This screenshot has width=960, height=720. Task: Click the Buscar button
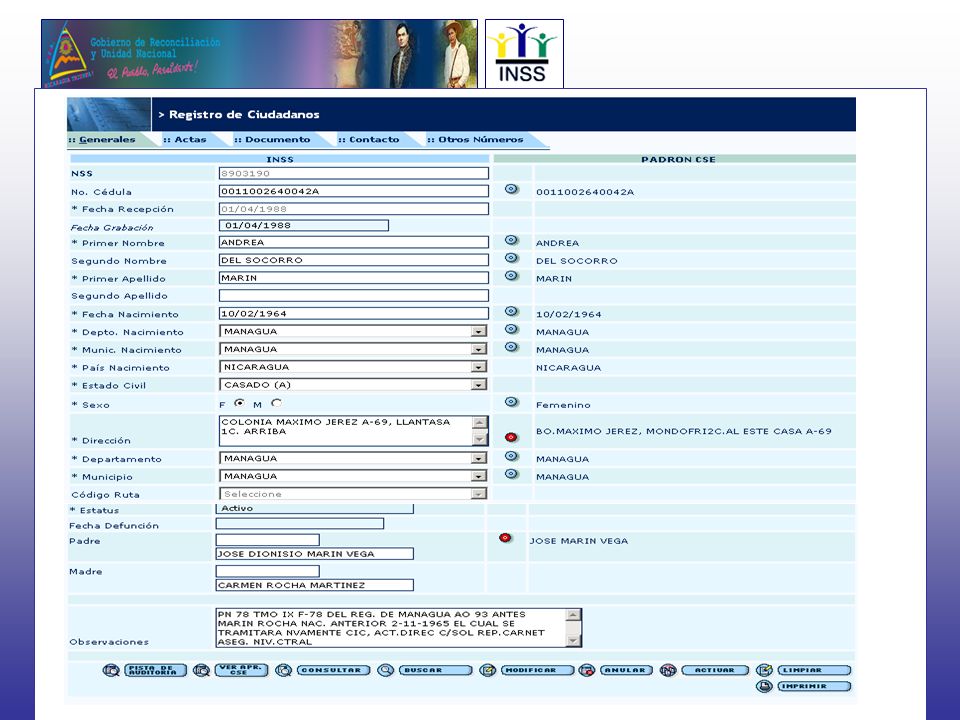click(x=435, y=670)
